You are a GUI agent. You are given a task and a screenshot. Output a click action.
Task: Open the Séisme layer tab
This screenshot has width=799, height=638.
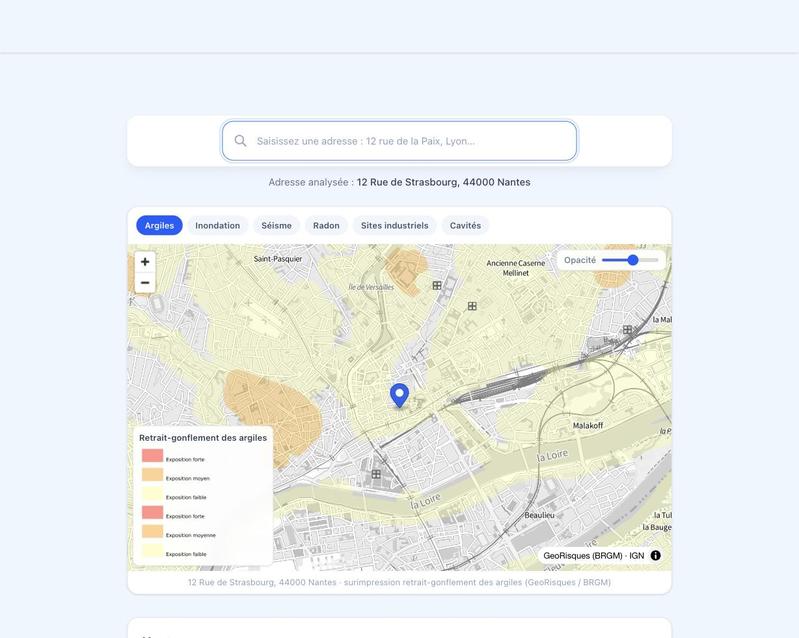coord(276,225)
